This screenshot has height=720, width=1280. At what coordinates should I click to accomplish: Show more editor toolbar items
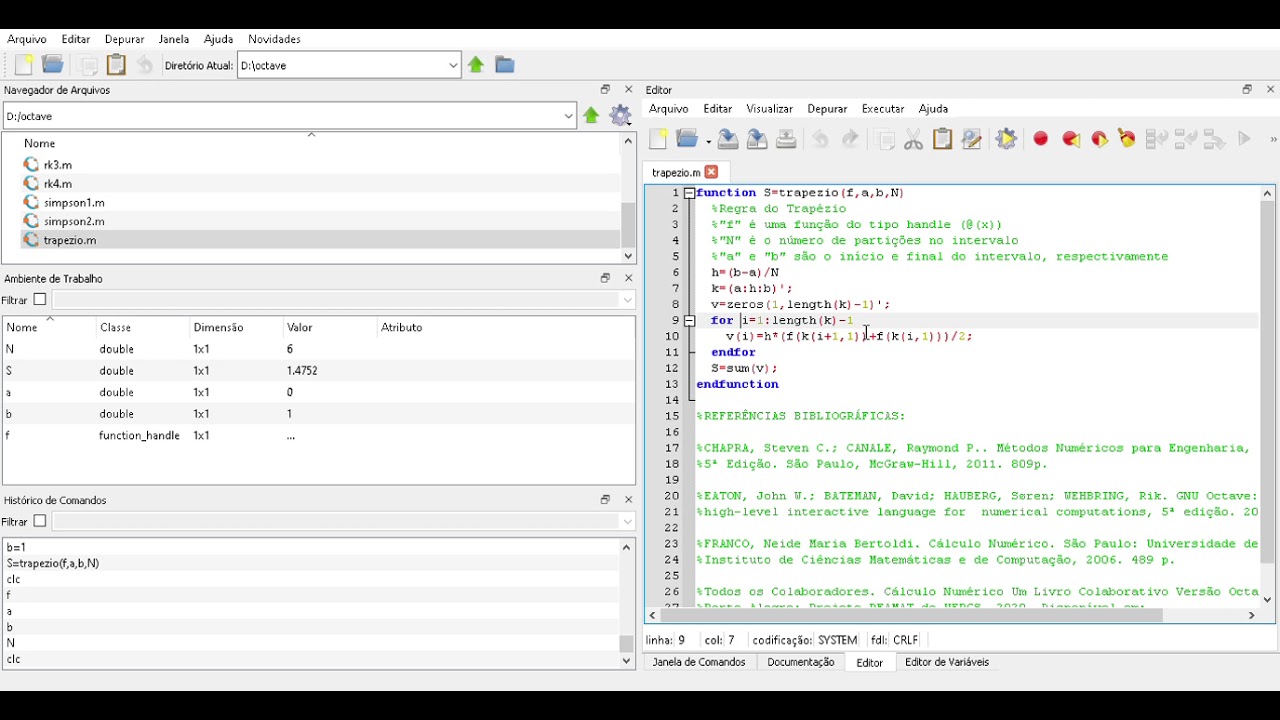pyautogui.click(x=1272, y=139)
